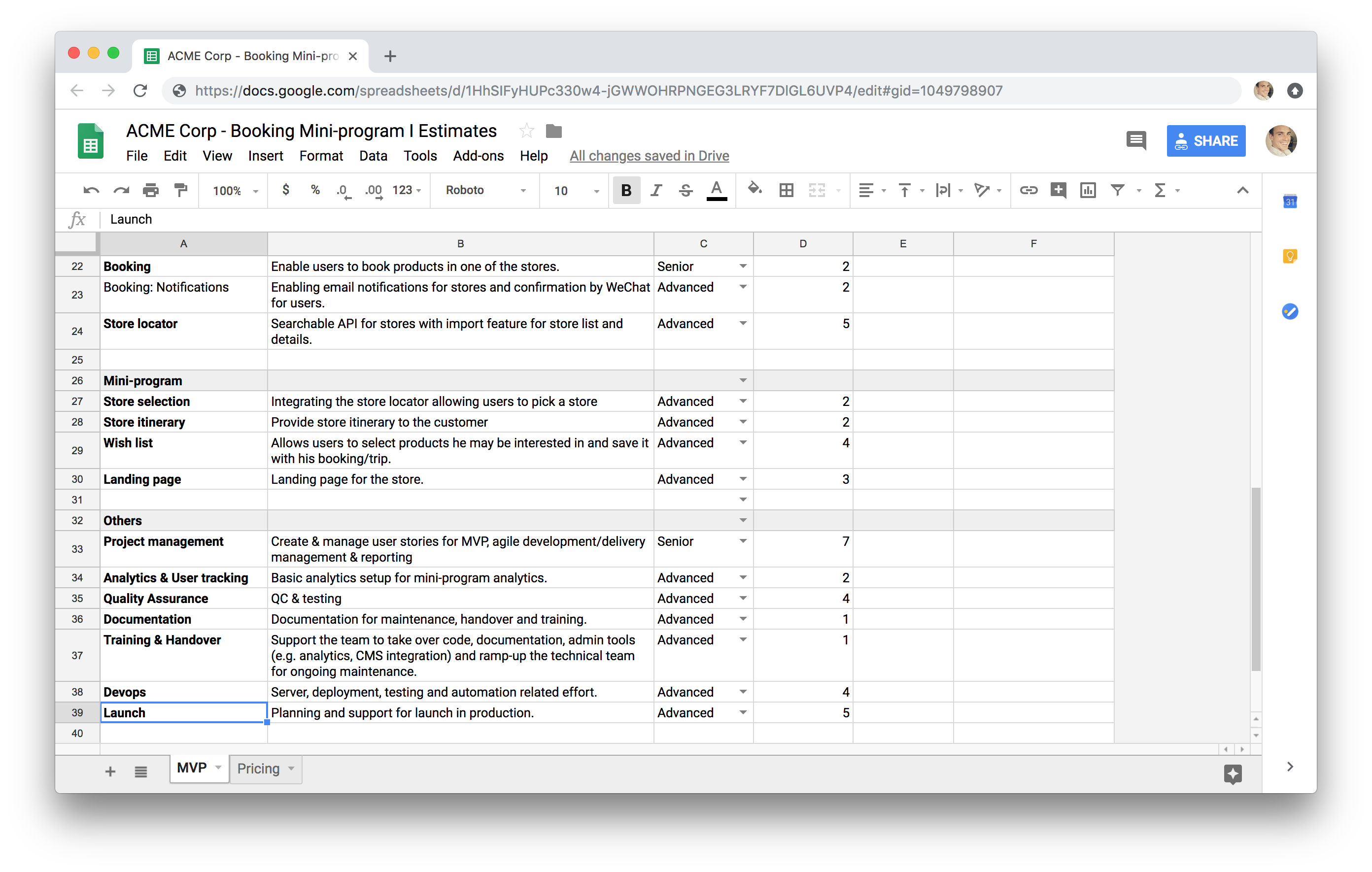
Task: Click All changes saved in Drive link
Action: [649, 156]
